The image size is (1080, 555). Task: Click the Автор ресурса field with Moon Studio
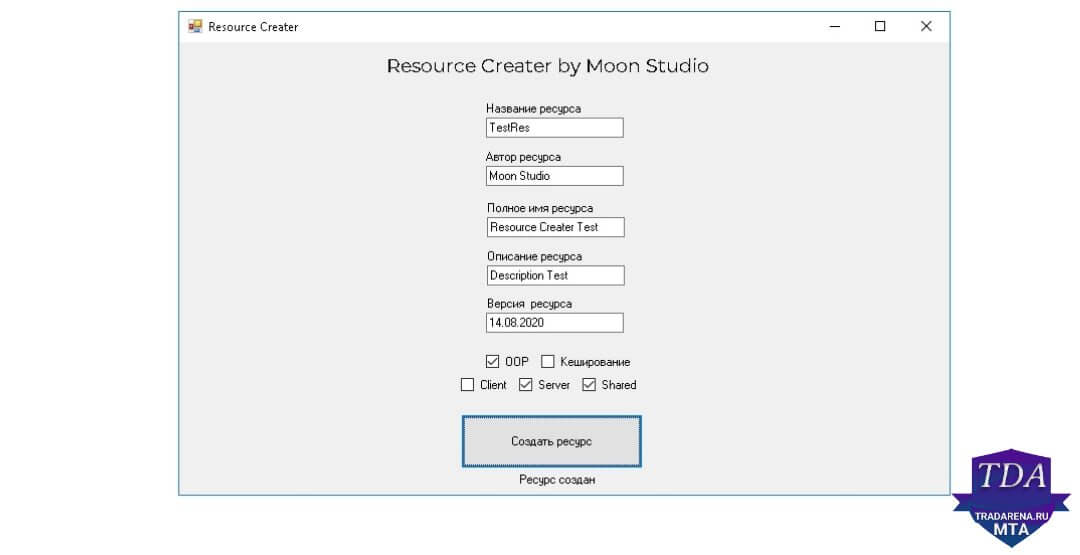point(554,176)
